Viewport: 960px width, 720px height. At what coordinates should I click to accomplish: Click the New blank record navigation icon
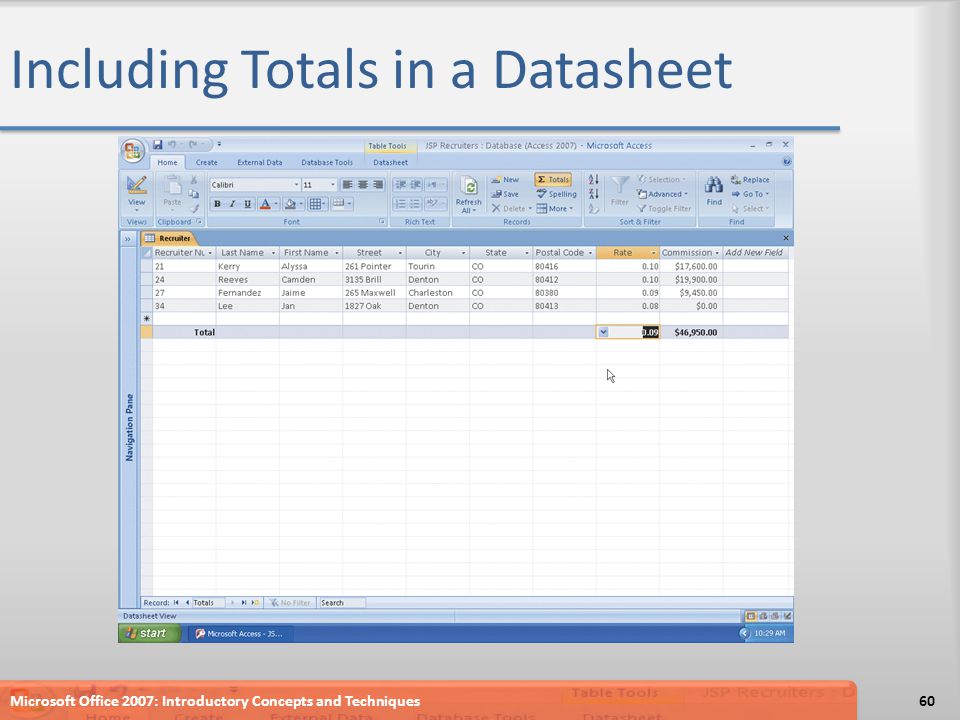pos(255,603)
